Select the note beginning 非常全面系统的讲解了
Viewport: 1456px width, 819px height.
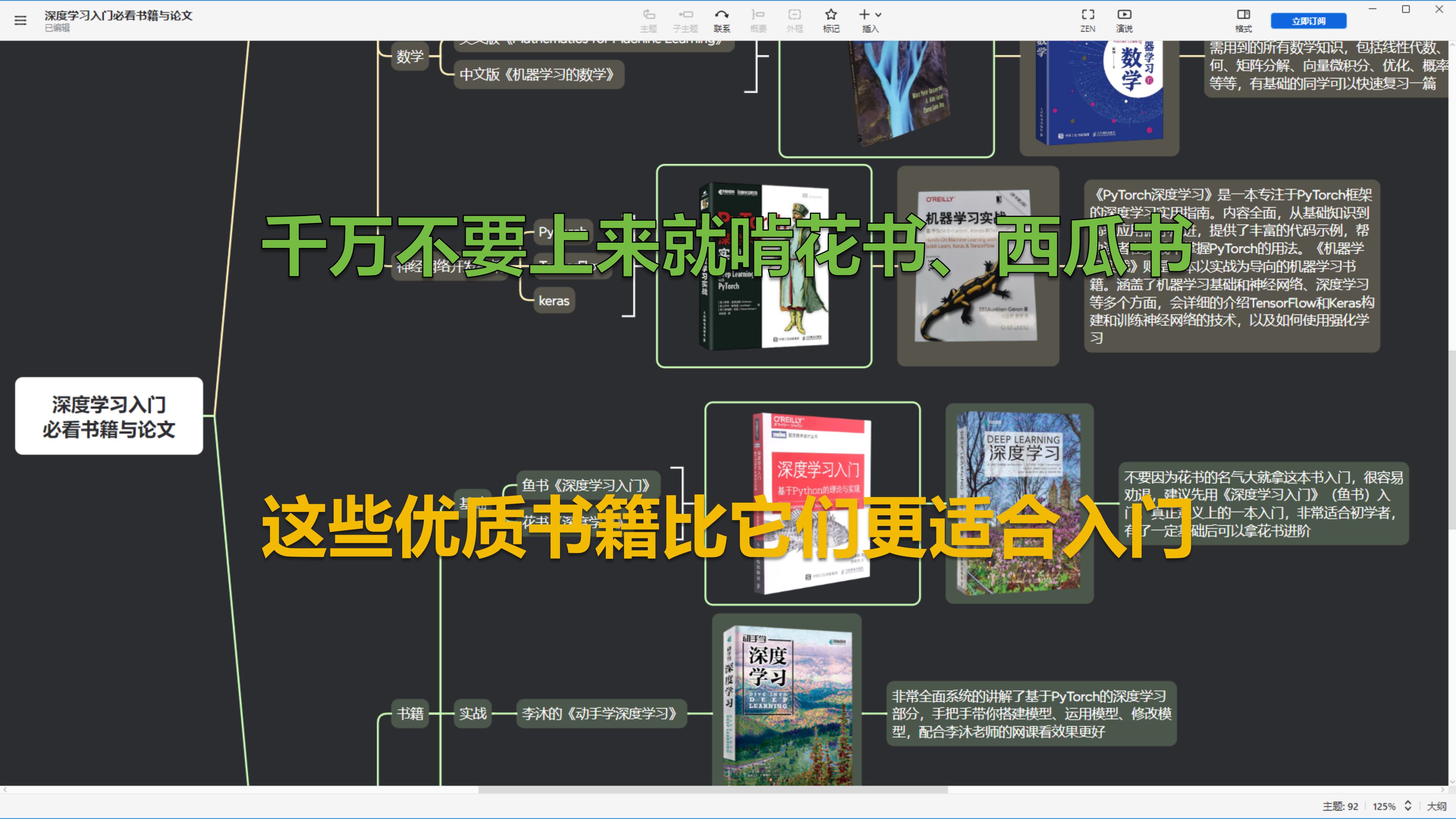(x=1031, y=713)
